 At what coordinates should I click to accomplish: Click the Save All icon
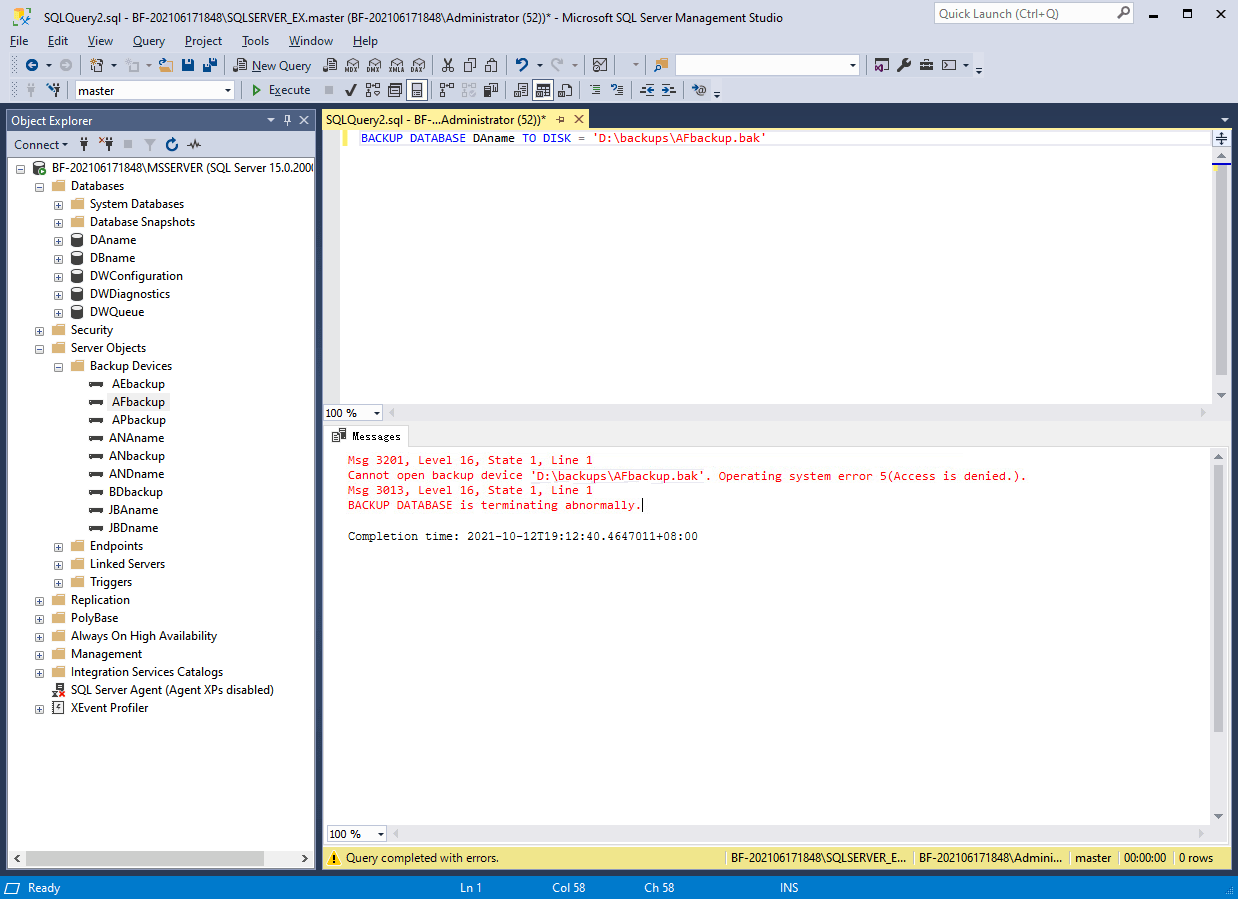click(x=210, y=65)
